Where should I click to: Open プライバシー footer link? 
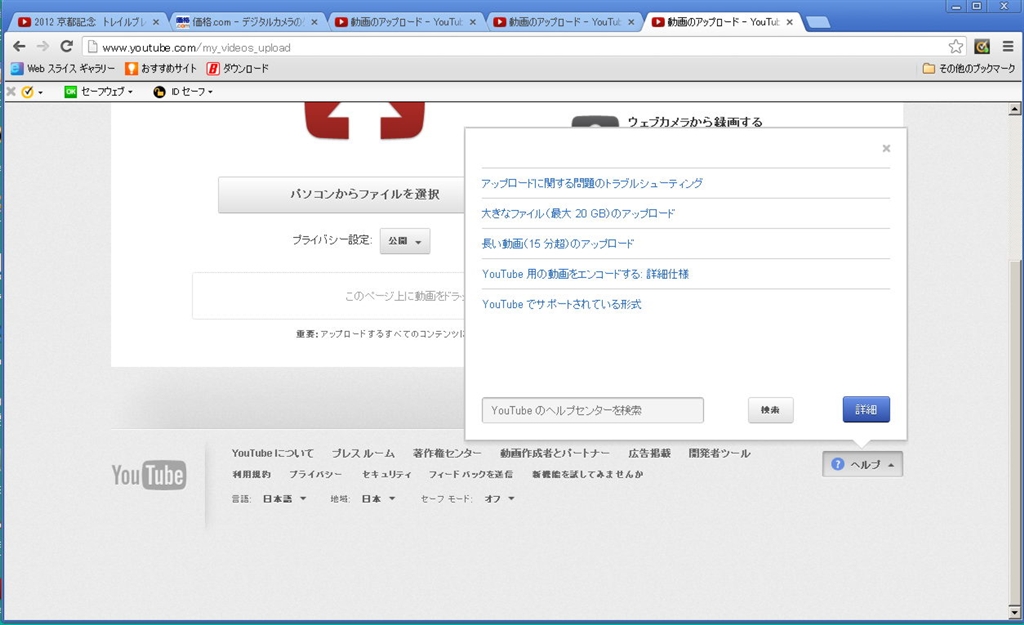pos(315,475)
